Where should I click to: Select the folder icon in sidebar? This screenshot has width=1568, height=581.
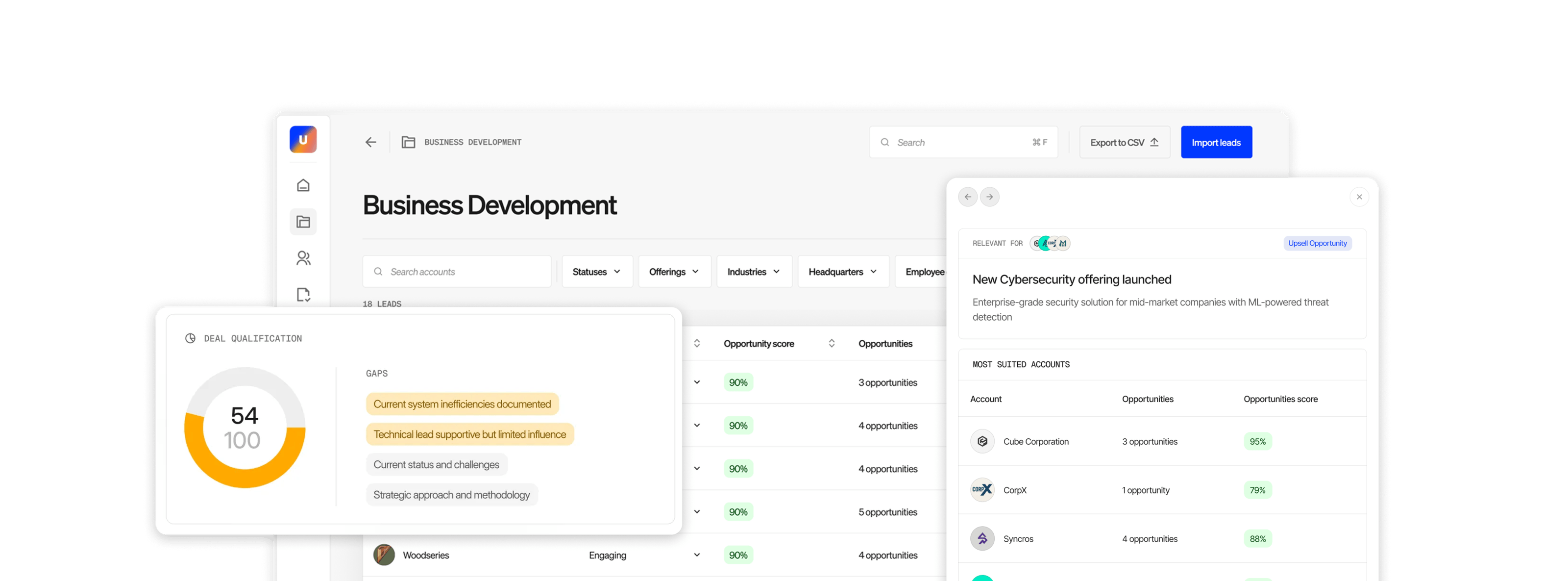click(303, 222)
